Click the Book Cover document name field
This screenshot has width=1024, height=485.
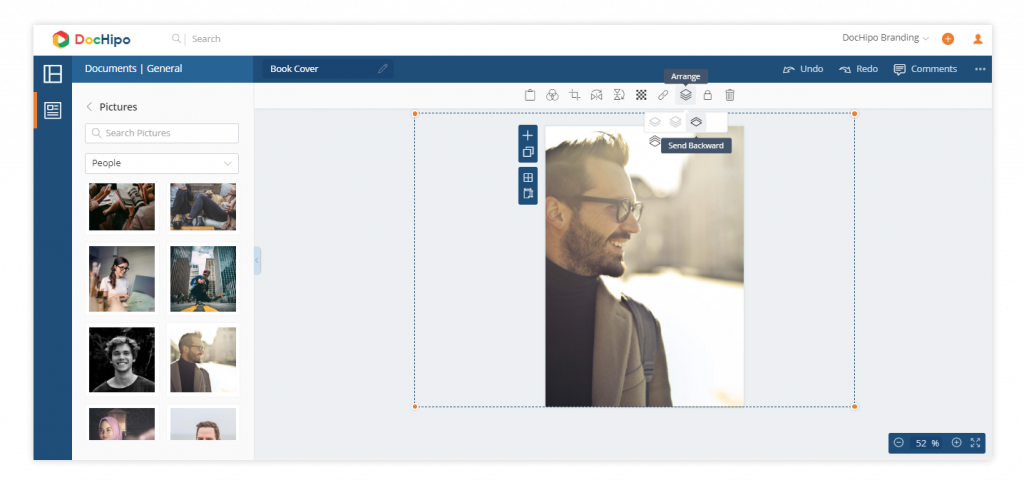point(328,69)
